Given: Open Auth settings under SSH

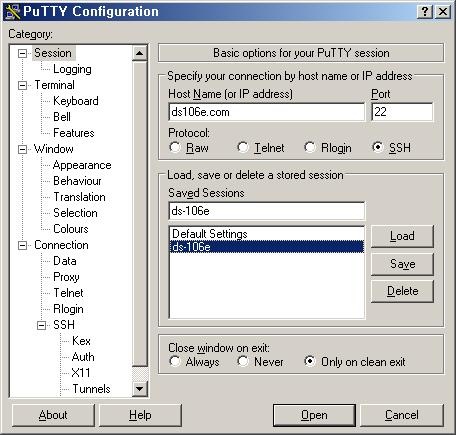Looking at the screenshot, I should (x=83, y=357).
